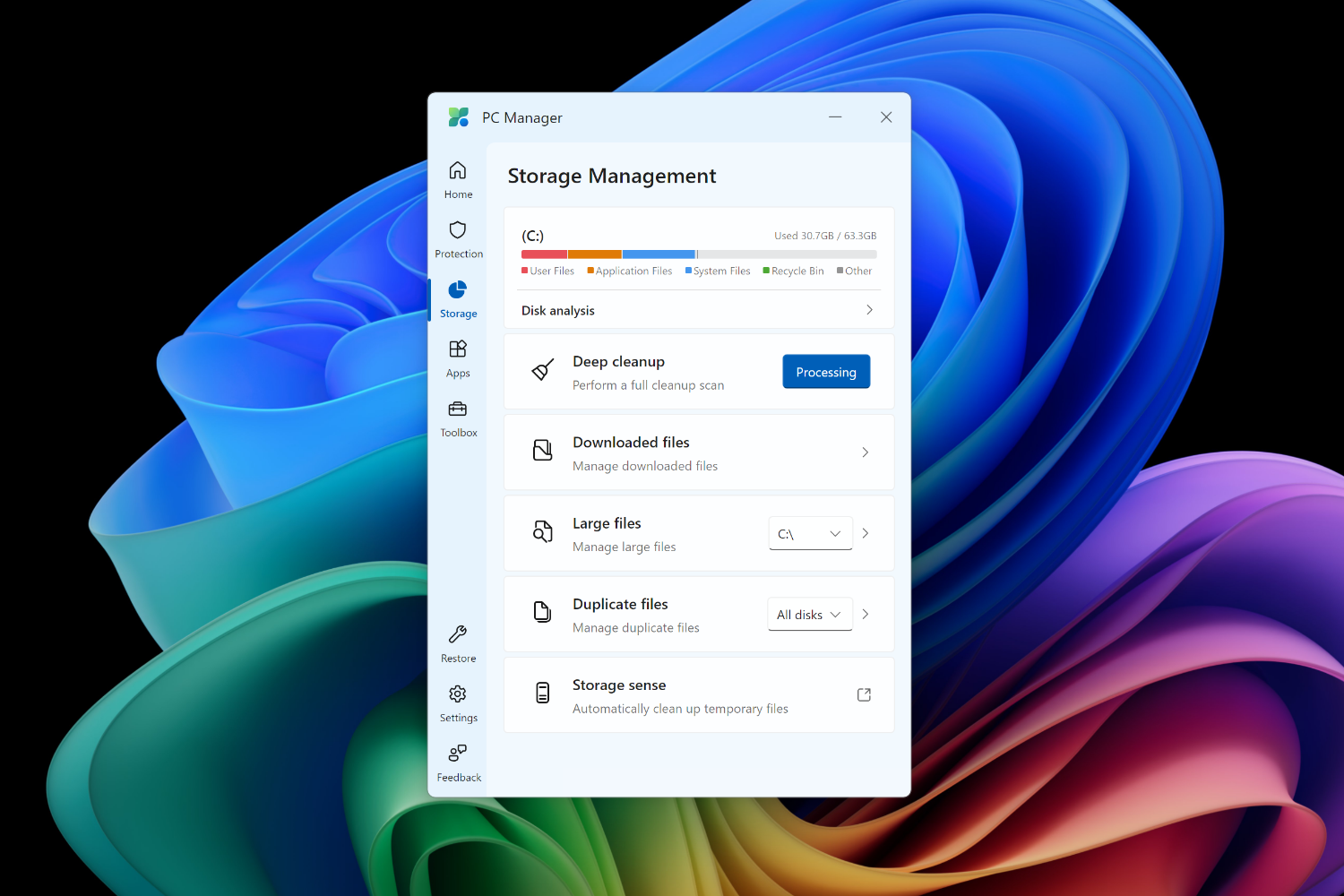Open the Apps section
This screenshot has width=1344, height=896.
(458, 359)
